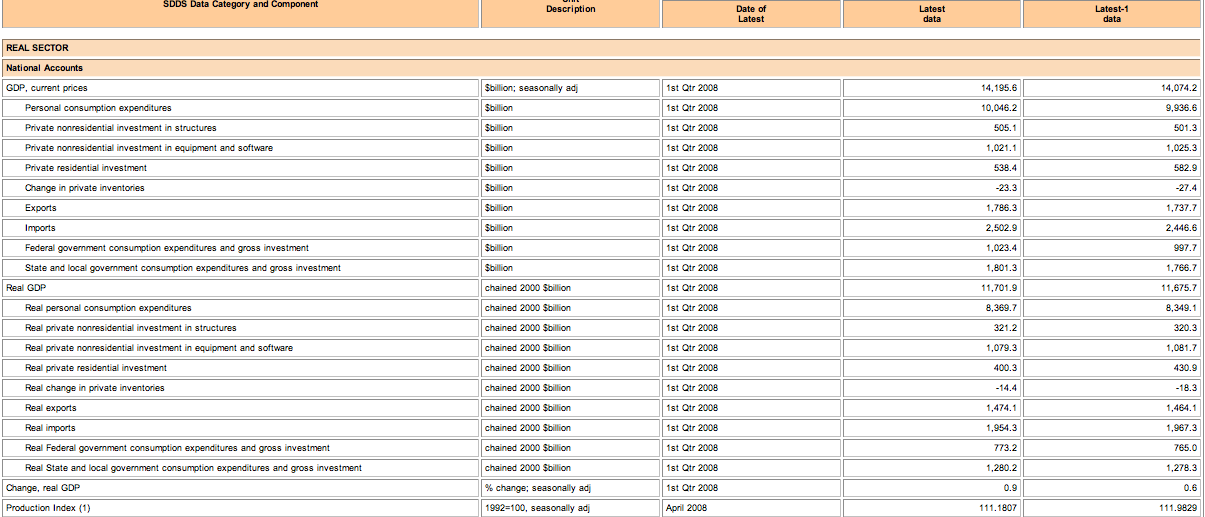Click 'Real private nonresidential investment in structures'
Viewport: 1205px width, 517px height.
click(x=131, y=328)
